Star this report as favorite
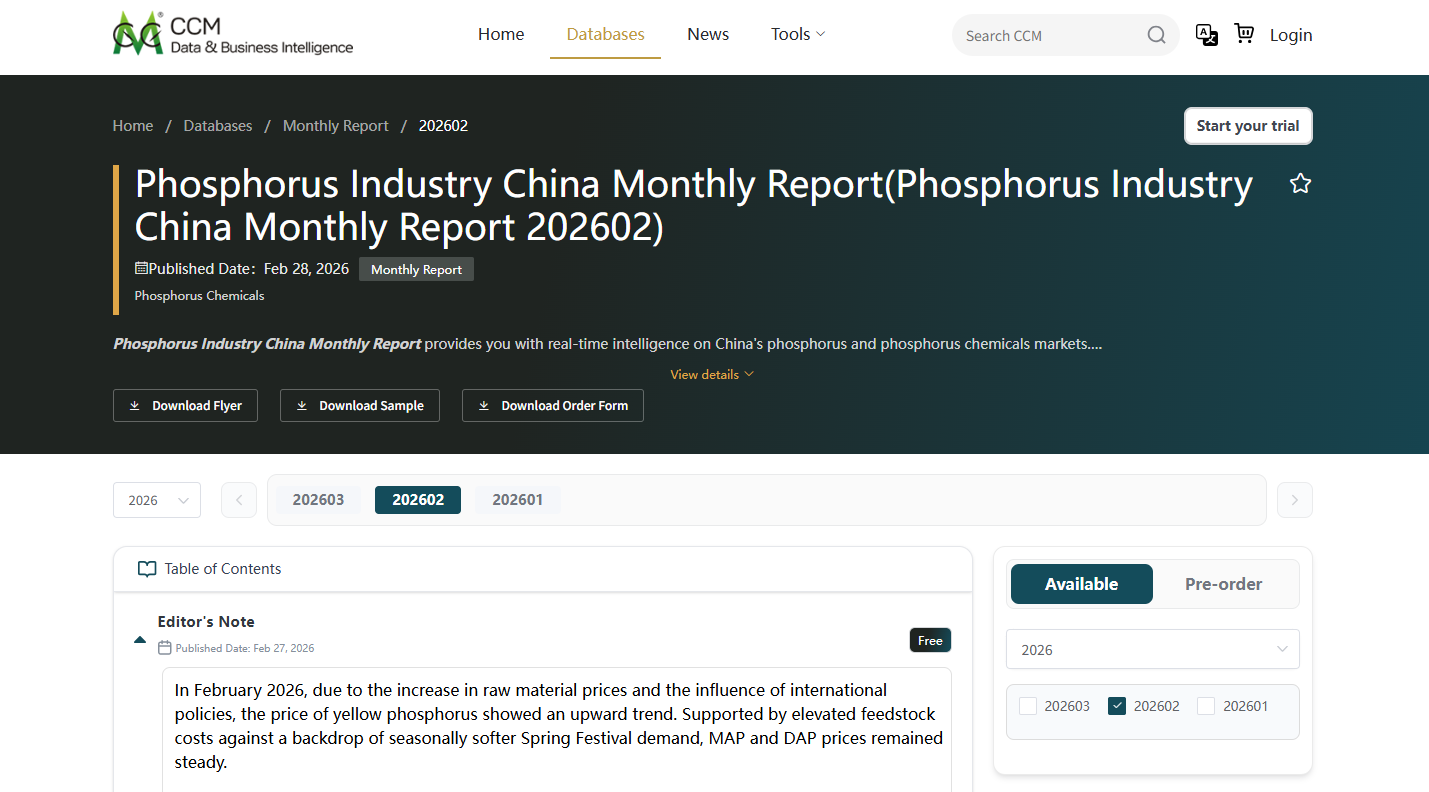The height and width of the screenshot is (792, 1429). (x=1300, y=183)
